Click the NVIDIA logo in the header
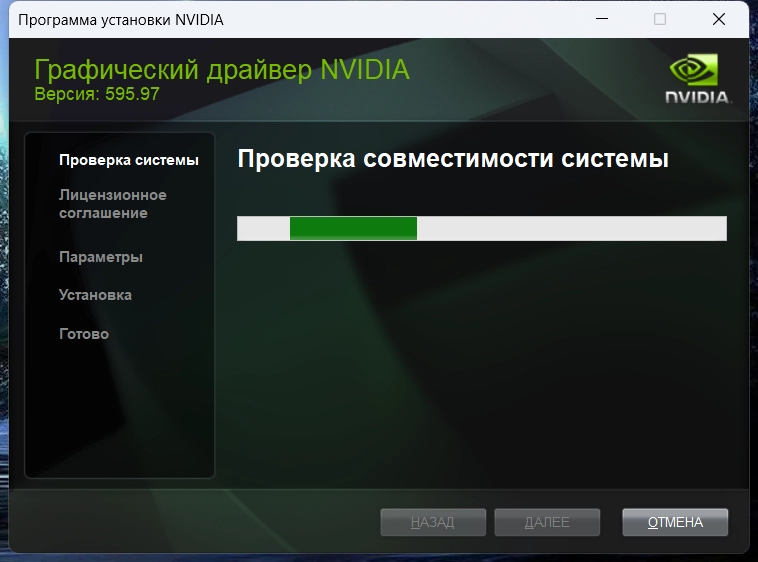The width and height of the screenshot is (758, 562). (697, 78)
